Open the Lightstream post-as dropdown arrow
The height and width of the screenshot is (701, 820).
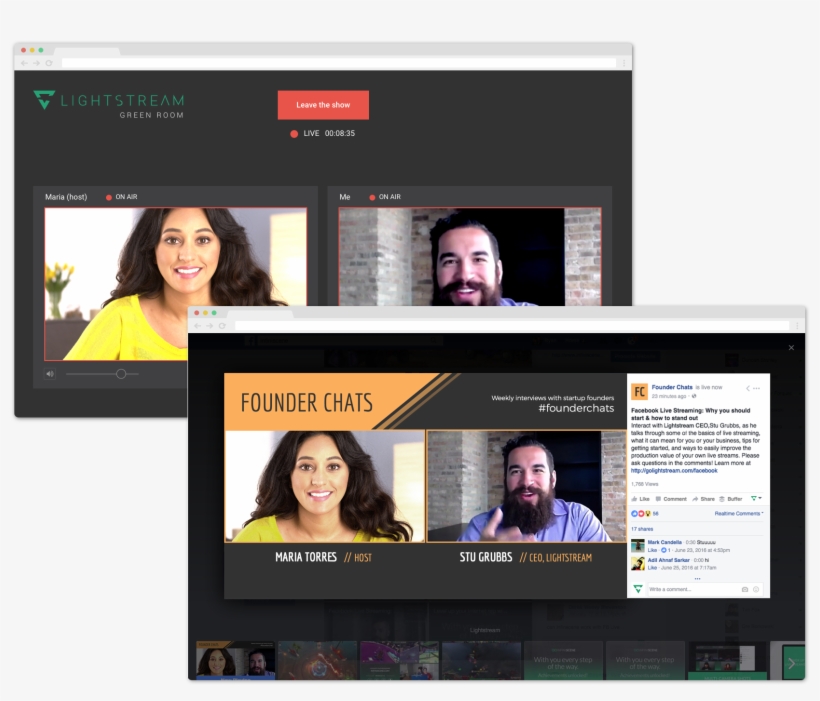[756, 499]
